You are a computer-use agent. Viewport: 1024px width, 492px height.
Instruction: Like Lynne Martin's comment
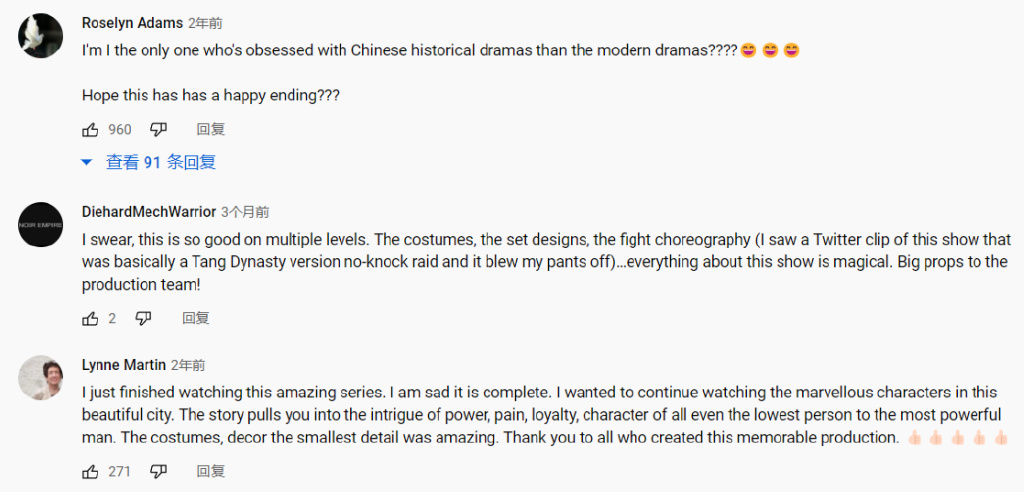point(90,471)
